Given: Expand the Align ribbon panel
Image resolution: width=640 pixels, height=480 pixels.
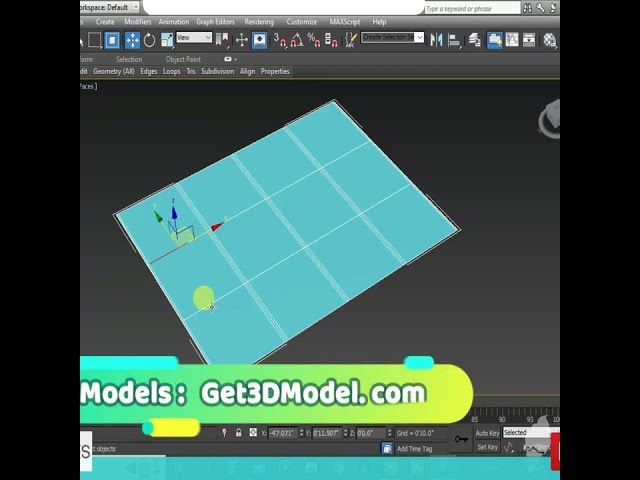Looking at the screenshot, I should (247, 71).
